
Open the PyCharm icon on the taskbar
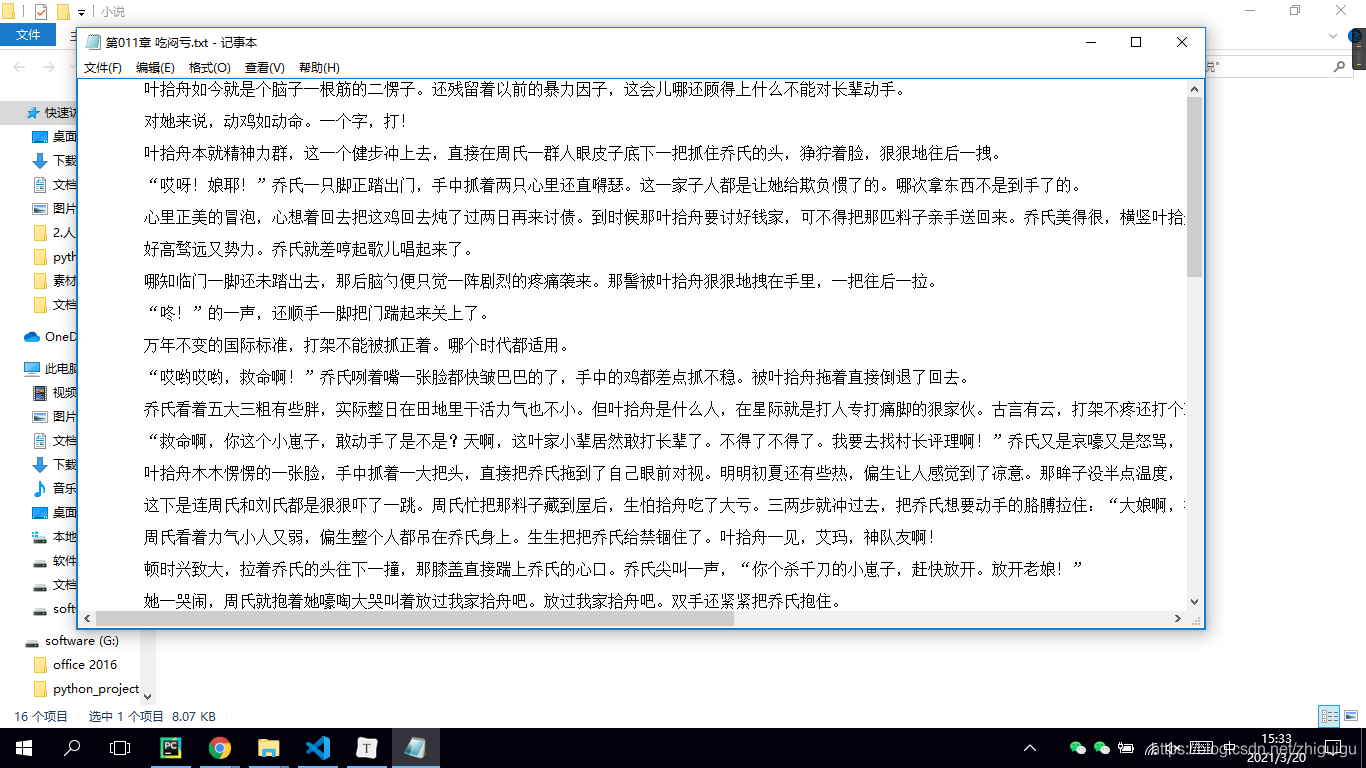point(171,747)
